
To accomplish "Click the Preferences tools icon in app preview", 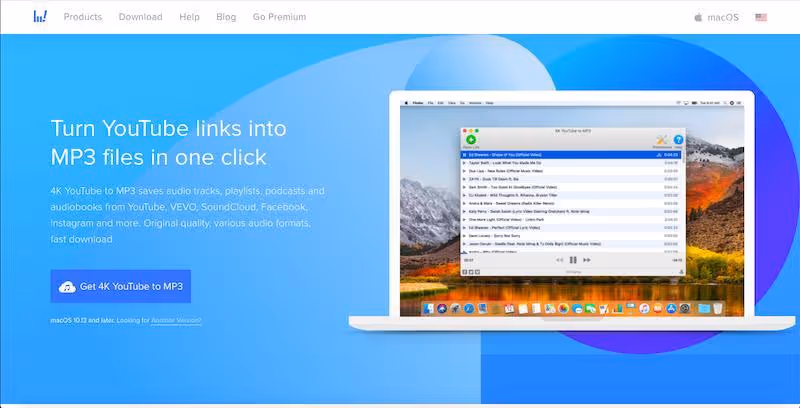I will tap(662, 140).
